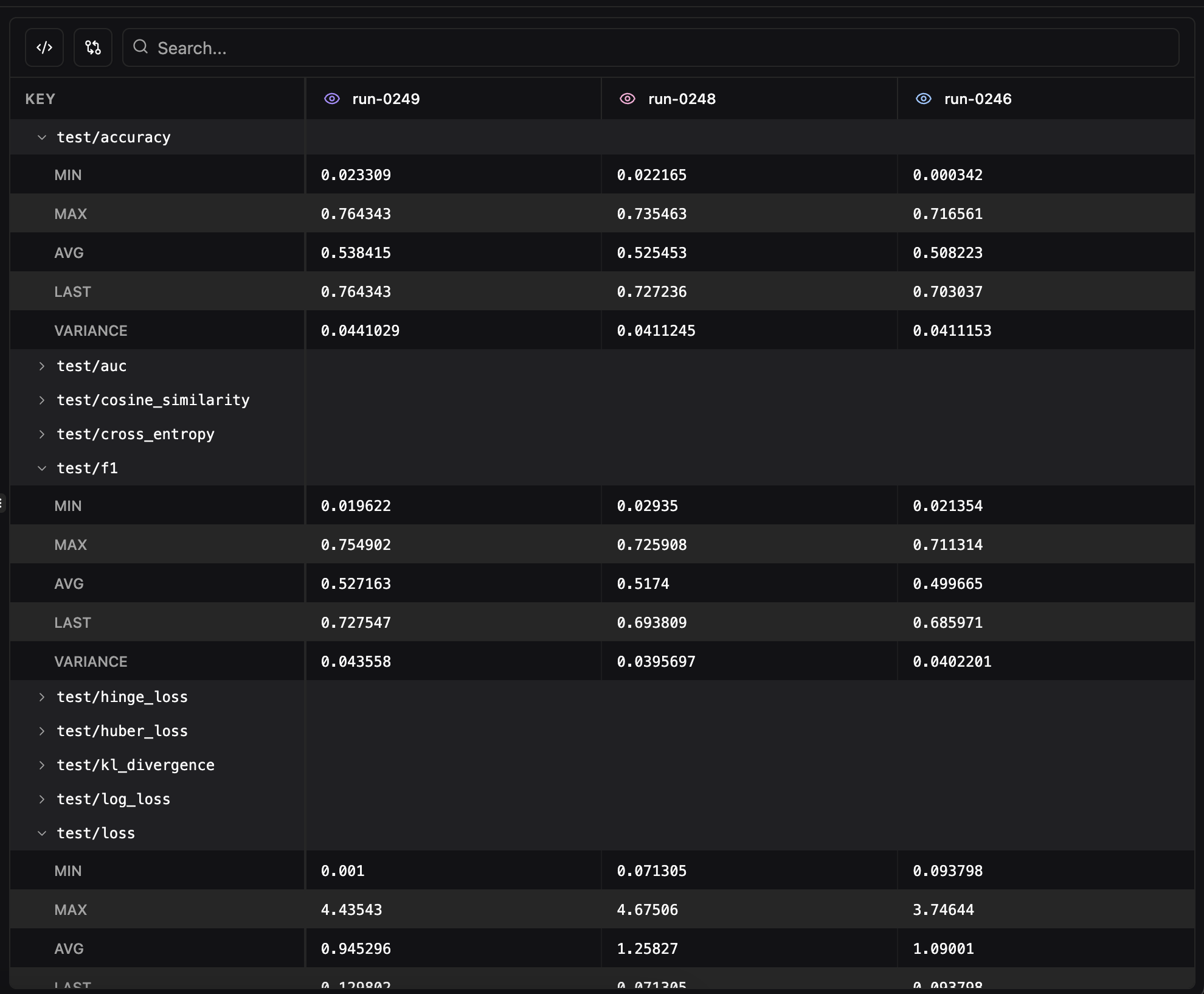This screenshot has width=1204, height=994.
Task: Focus the Search input field
Action: [657, 47]
